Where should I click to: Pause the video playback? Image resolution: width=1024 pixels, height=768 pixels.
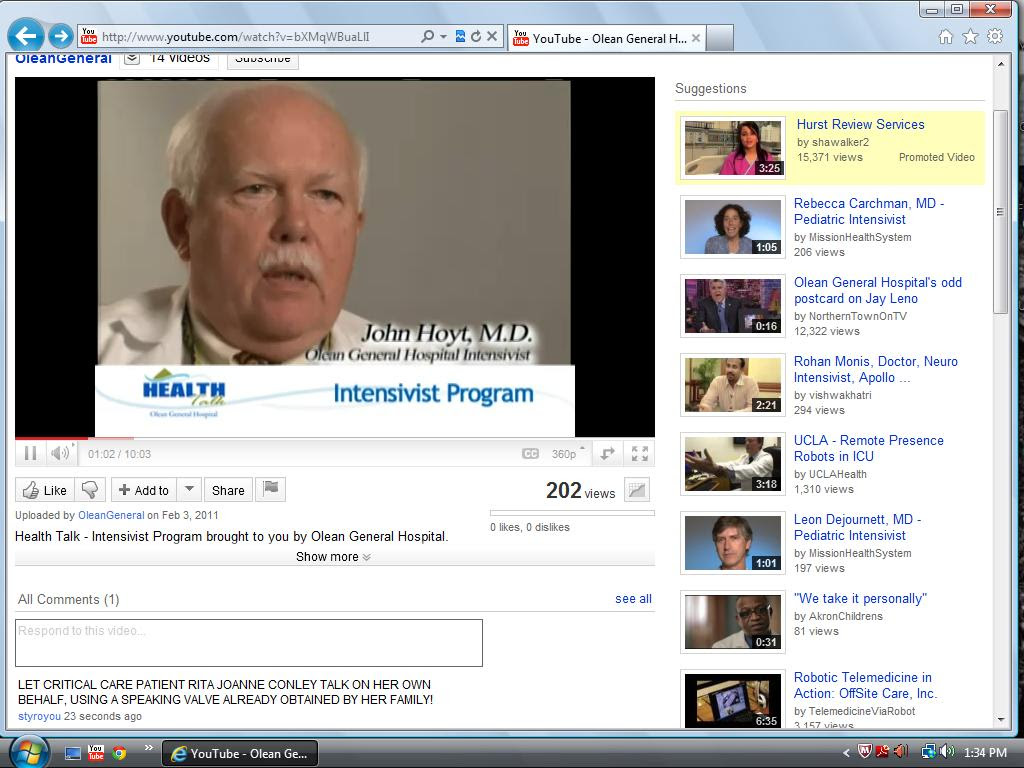click(30, 453)
